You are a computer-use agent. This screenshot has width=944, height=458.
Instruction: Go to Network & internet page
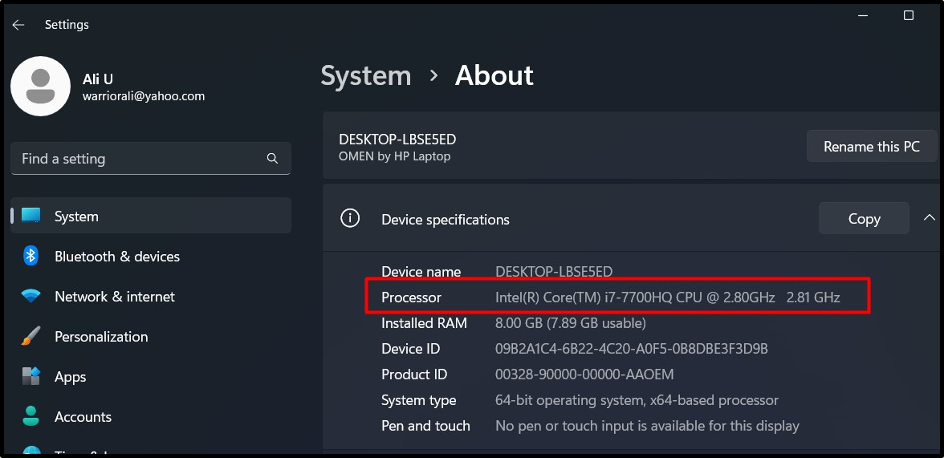point(114,297)
